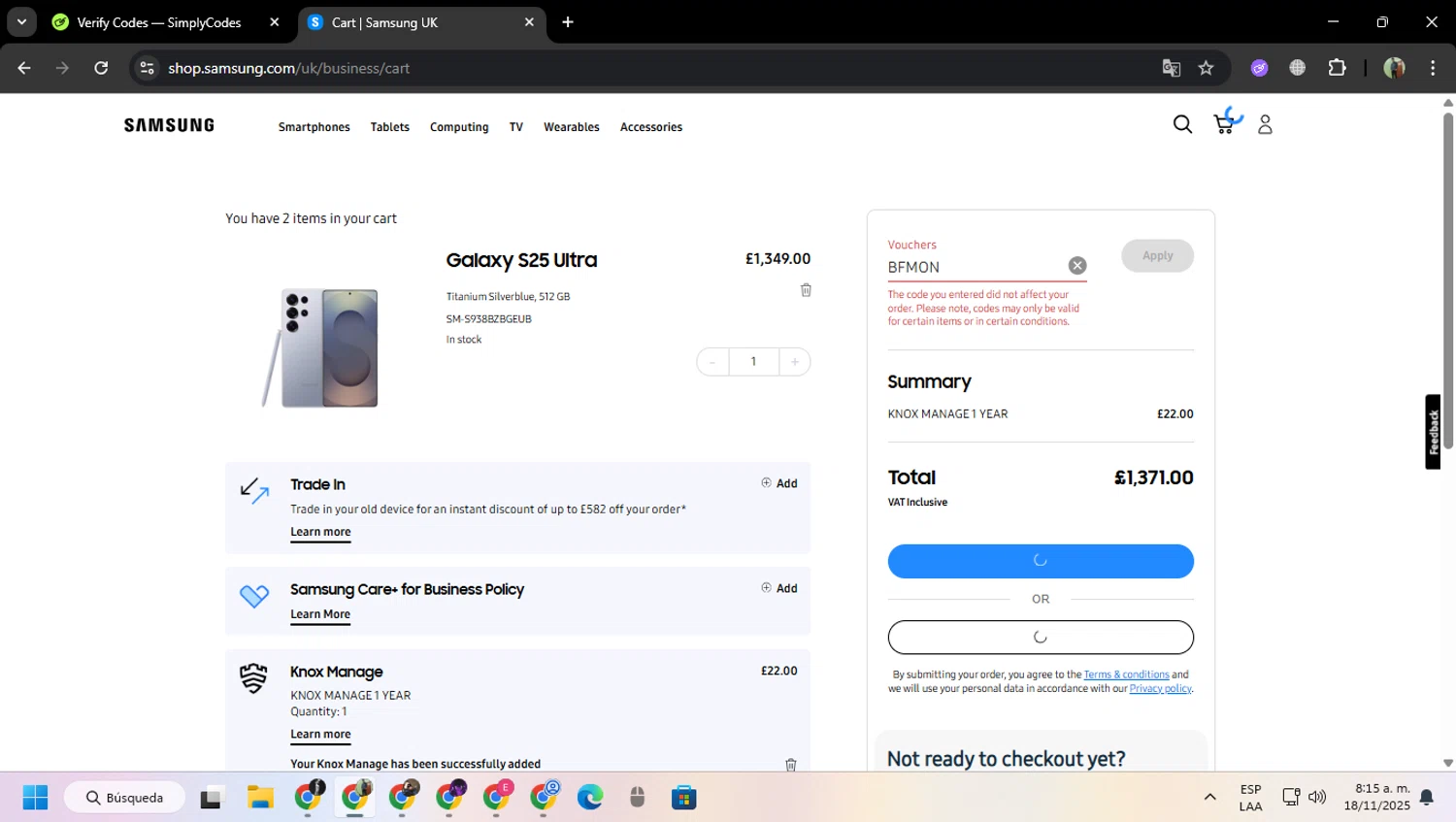Open the globe extension icon in toolbar

1298,68
